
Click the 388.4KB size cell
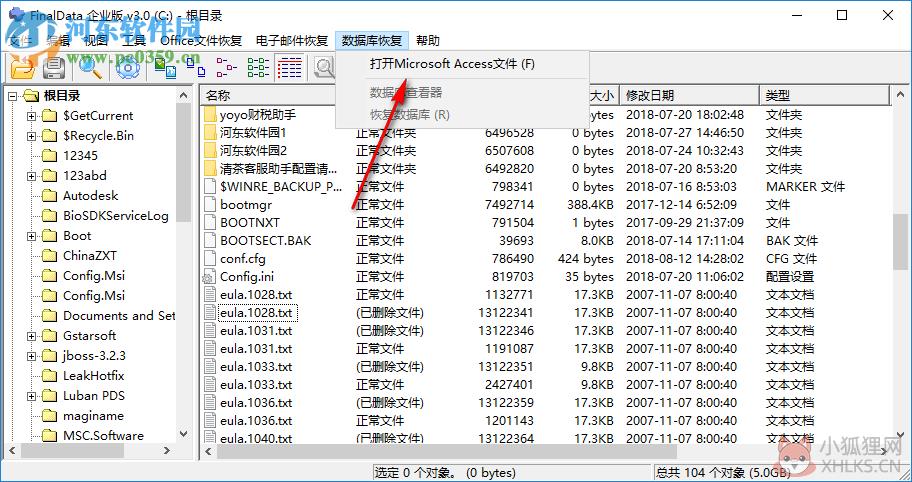[590, 205]
